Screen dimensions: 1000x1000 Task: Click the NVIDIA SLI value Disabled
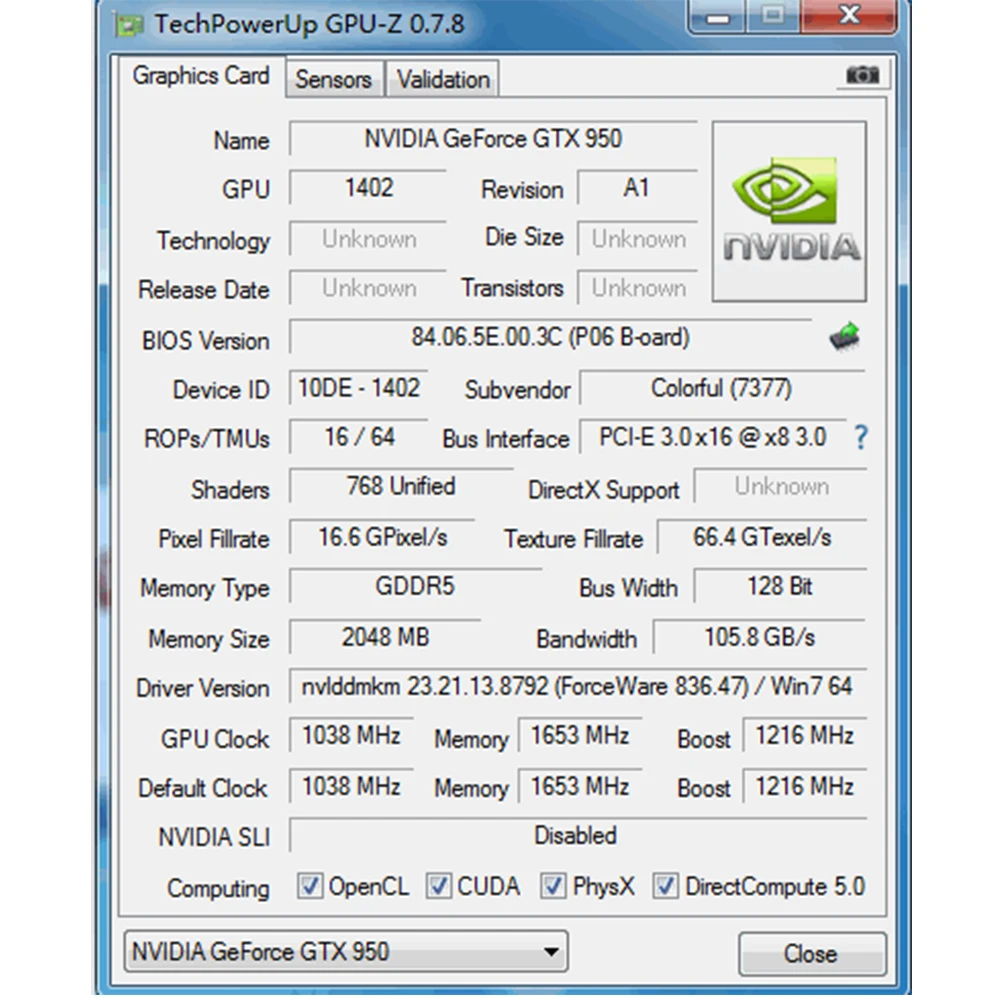[577, 835]
